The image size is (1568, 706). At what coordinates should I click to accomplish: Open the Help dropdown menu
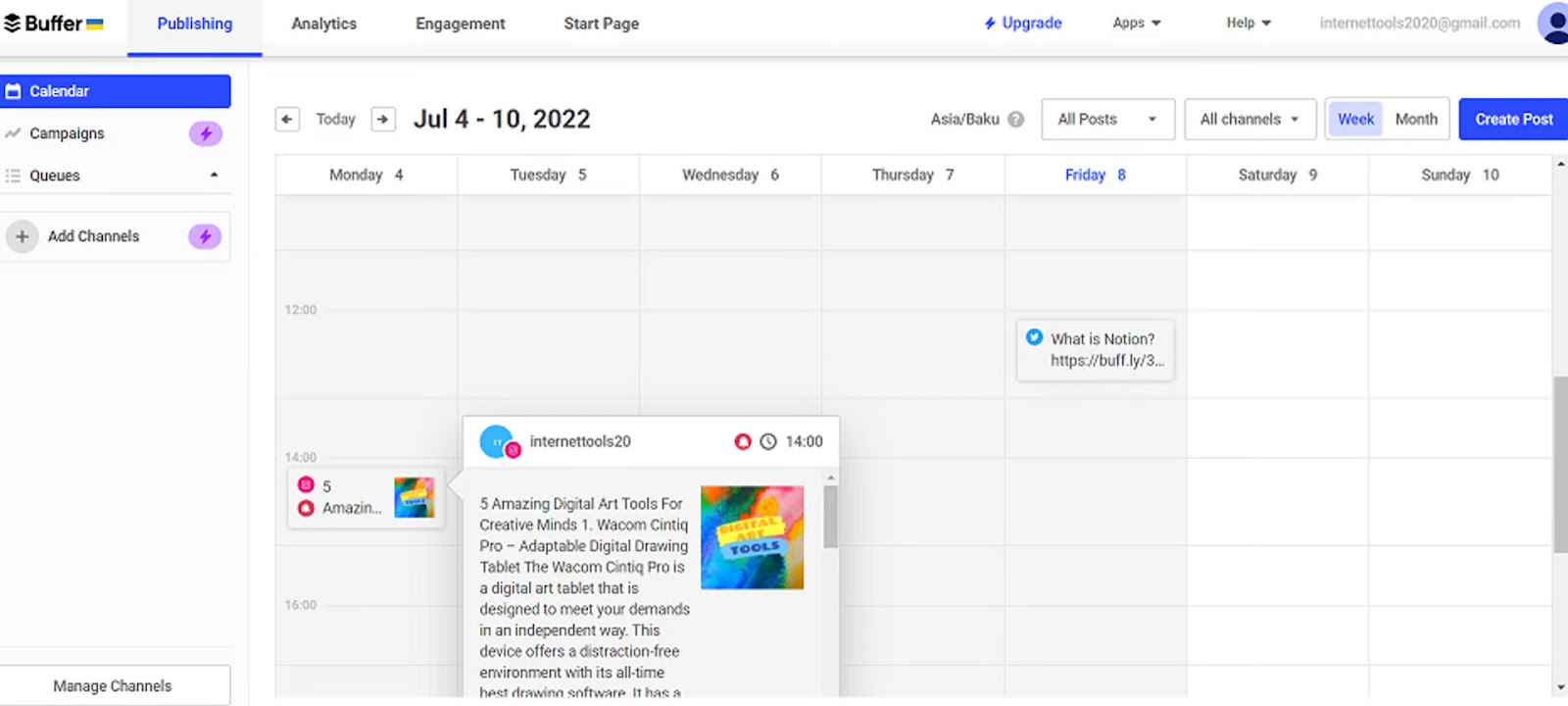click(x=1249, y=23)
